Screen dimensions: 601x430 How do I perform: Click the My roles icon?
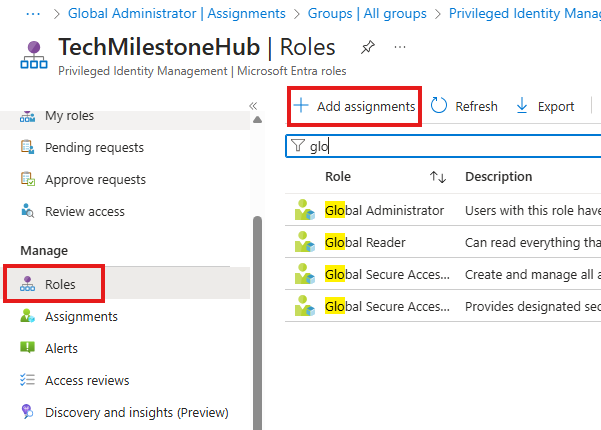pos(27,116)
